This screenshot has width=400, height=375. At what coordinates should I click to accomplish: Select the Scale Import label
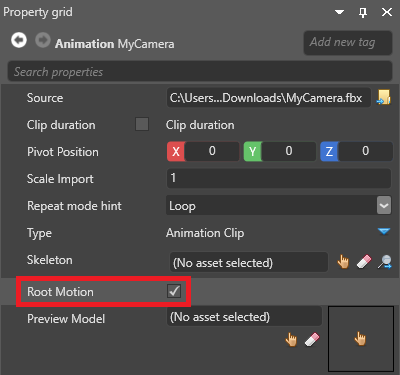60,179
